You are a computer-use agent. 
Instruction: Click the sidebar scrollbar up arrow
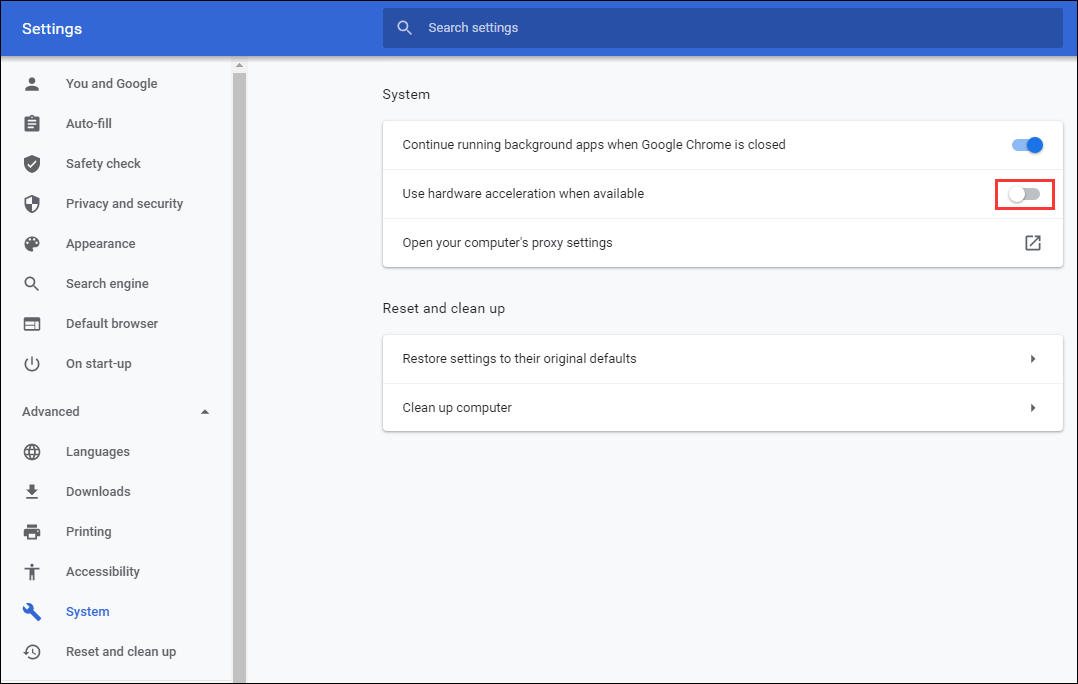click(239, 66)
